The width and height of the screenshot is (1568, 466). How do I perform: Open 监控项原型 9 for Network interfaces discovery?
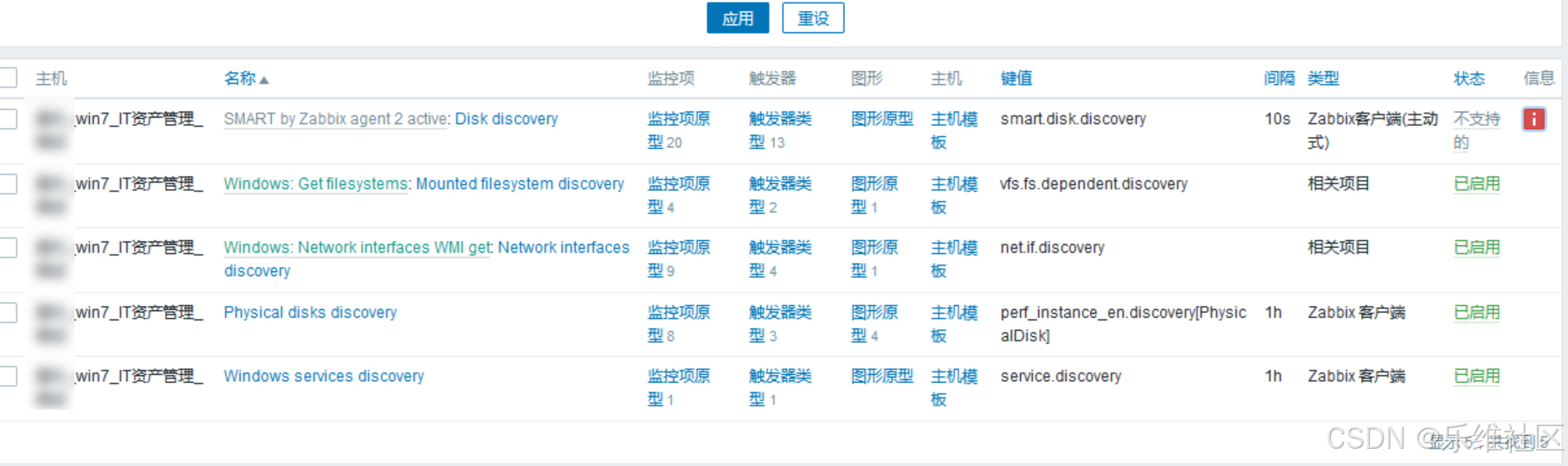coord(679,259)
